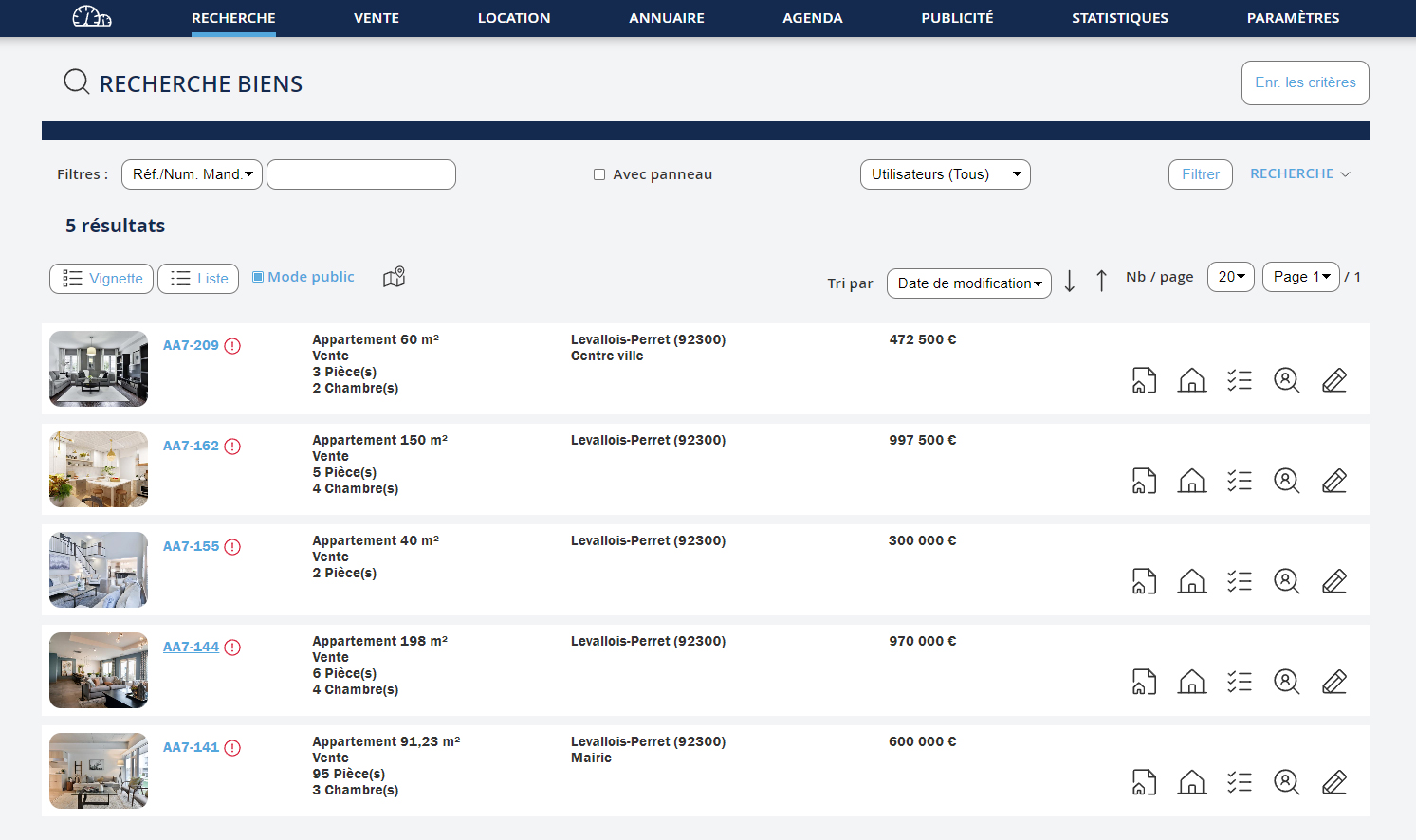This screenshot has width=1416, height=840.
Task: Expand the Utilisateurs (Tous) dropdown
Action: click(x=945, y=174)
